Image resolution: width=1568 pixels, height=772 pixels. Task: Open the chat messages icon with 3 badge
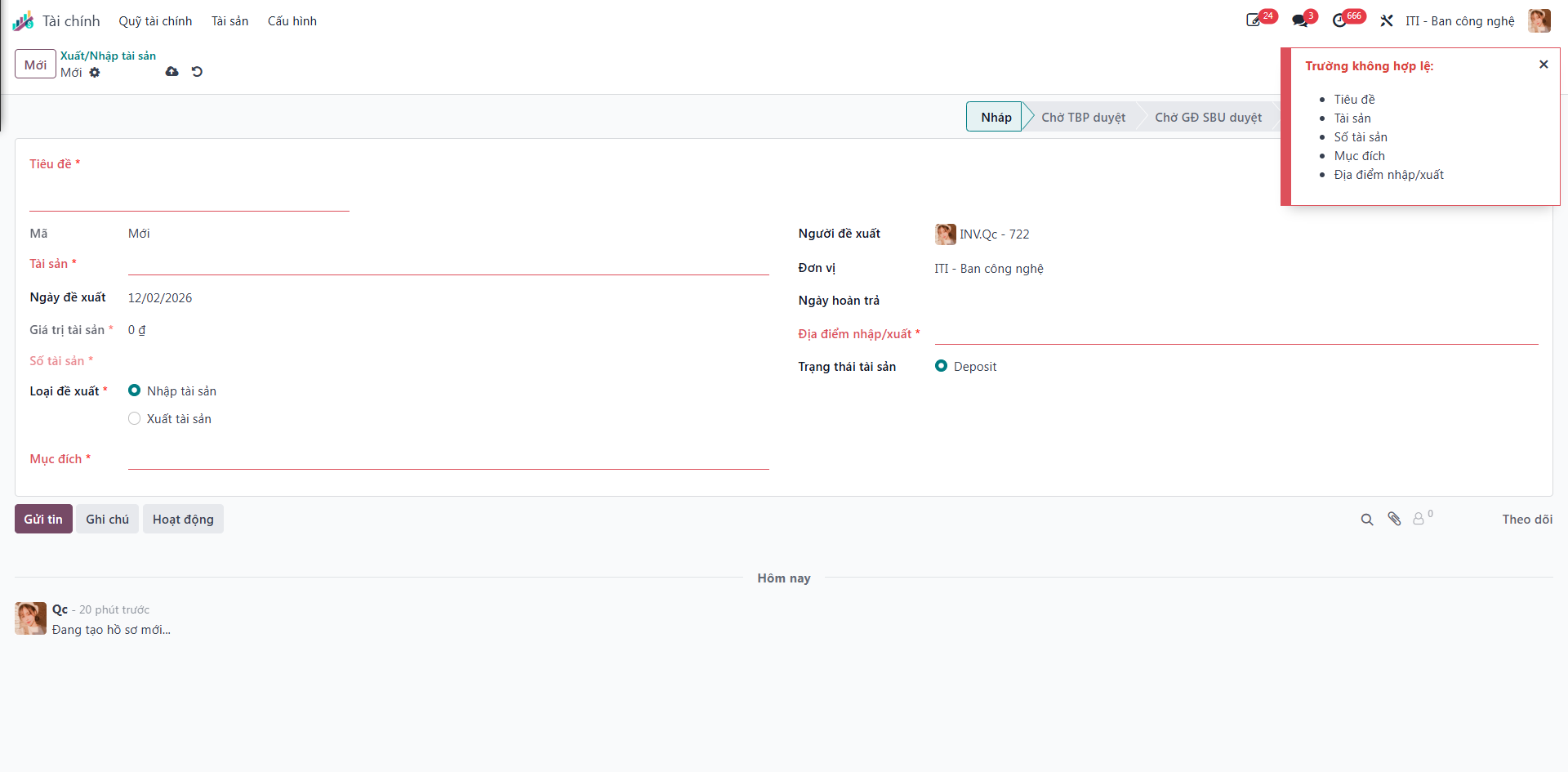click(1300, 20)
